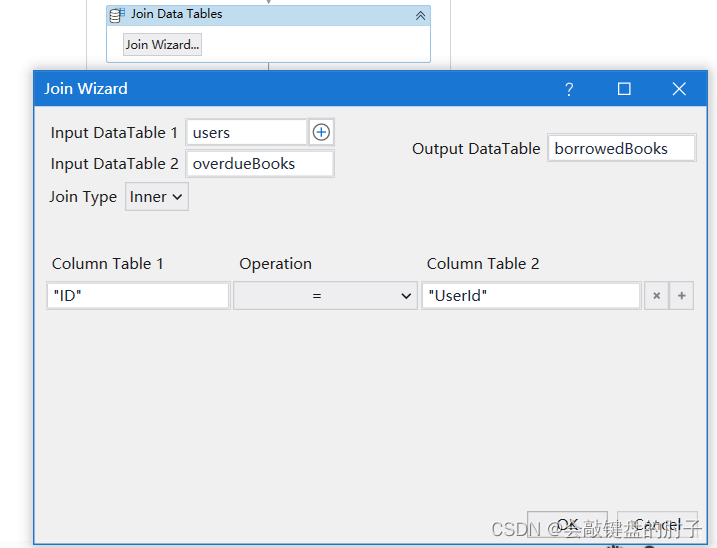The height and width of the screenshot is (548, 717).
Task: Click the Column Table 2 "UserId" field
Action: (x=530, y=296)
